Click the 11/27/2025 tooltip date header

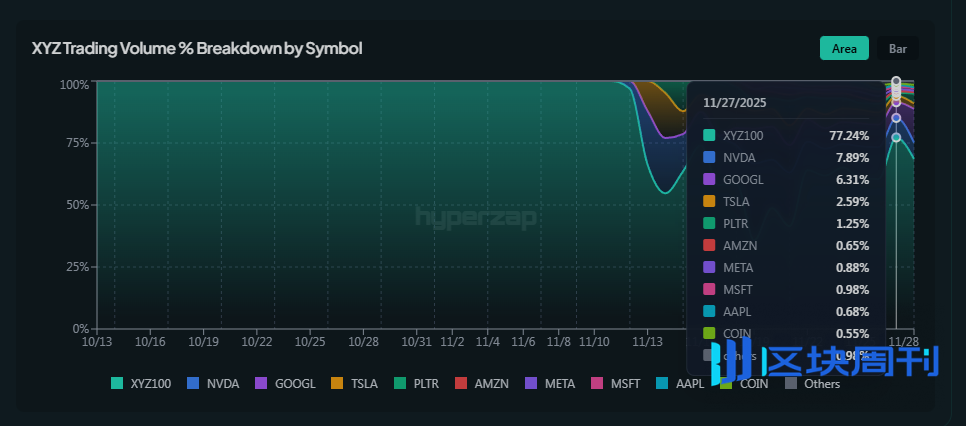pos(734,102)
